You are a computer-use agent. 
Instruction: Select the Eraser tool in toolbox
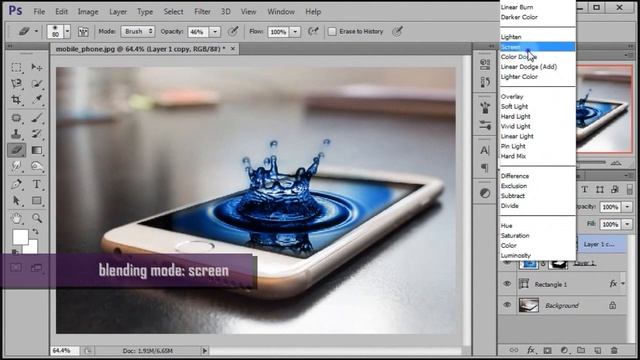click(x=16, y=150)
